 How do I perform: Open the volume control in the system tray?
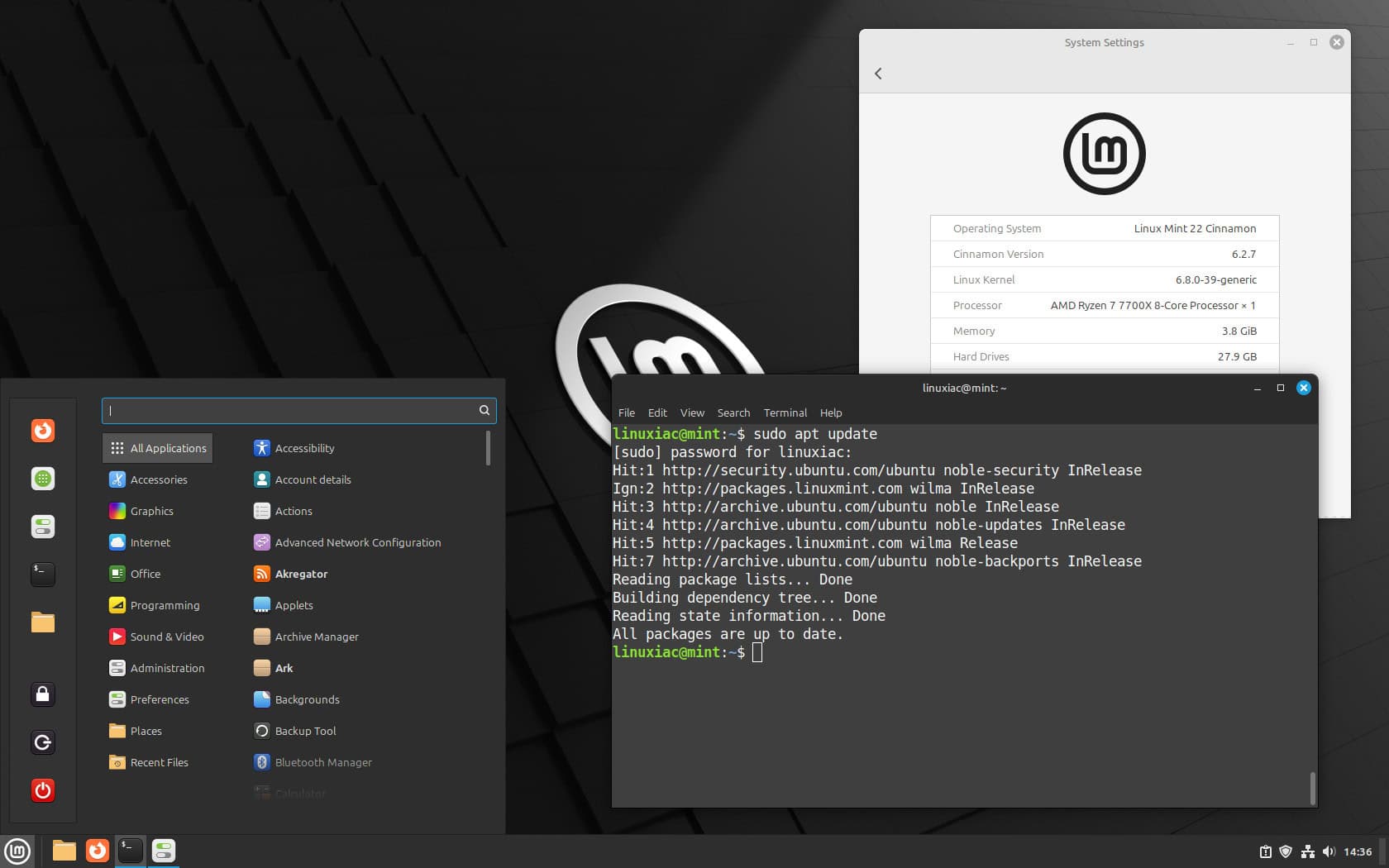coord(1329,851)
